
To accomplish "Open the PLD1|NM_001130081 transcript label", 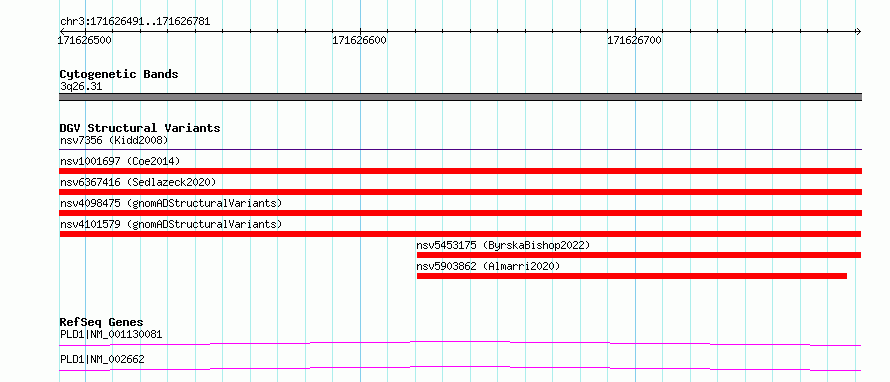I will point(111,334).
